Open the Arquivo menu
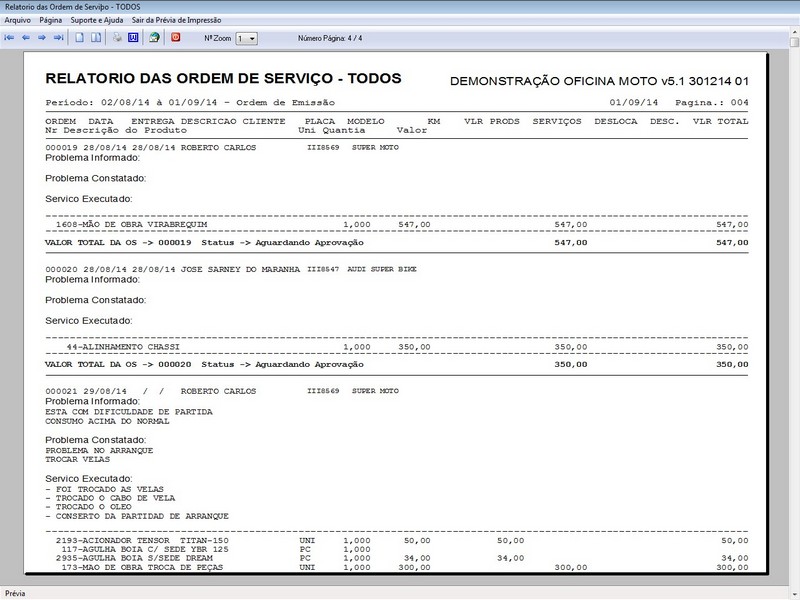 (17, 20)
